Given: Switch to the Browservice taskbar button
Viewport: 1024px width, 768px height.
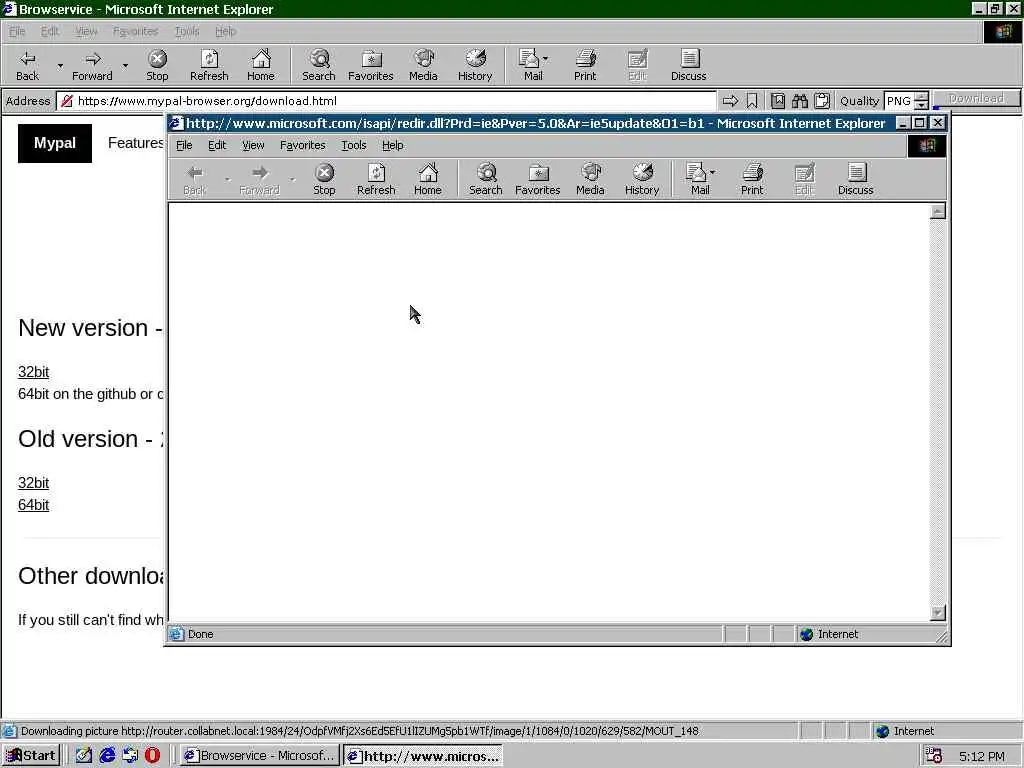Looking at the screenshot, I should pyautogui.click(x=260, y=756).
